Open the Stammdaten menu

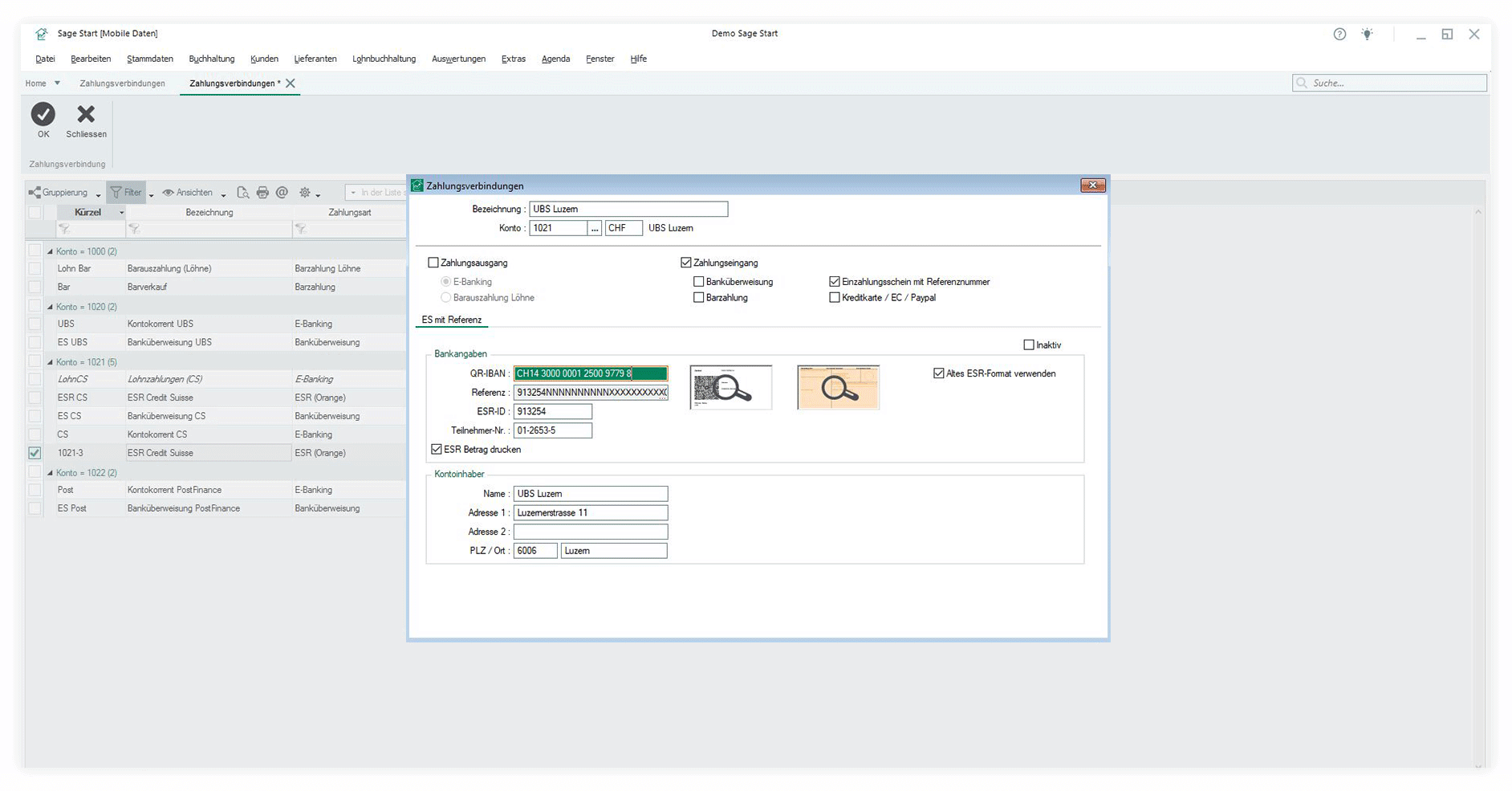click(x=150, y=59)
